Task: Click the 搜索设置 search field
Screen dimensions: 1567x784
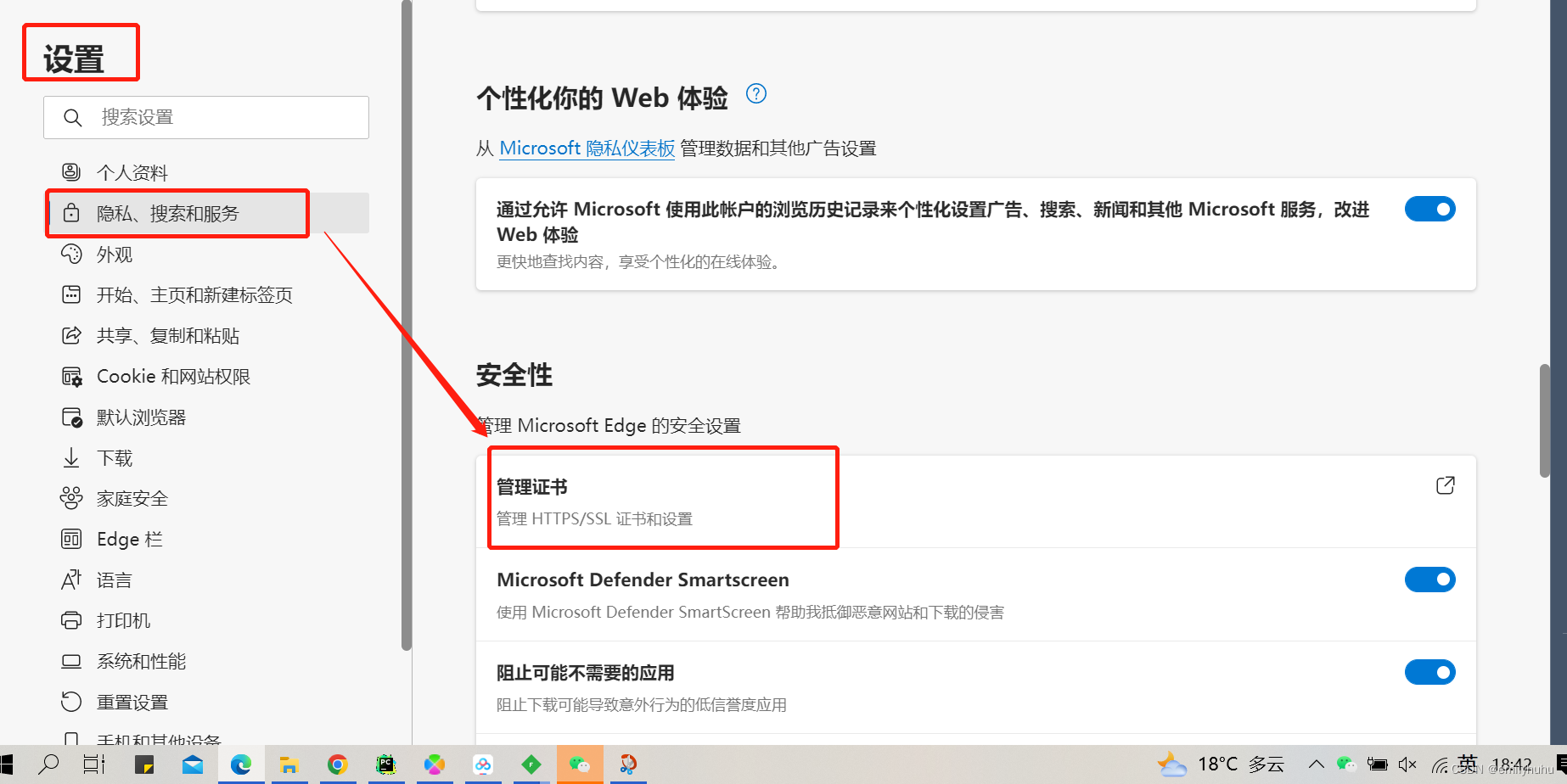Action: point(206,117)
